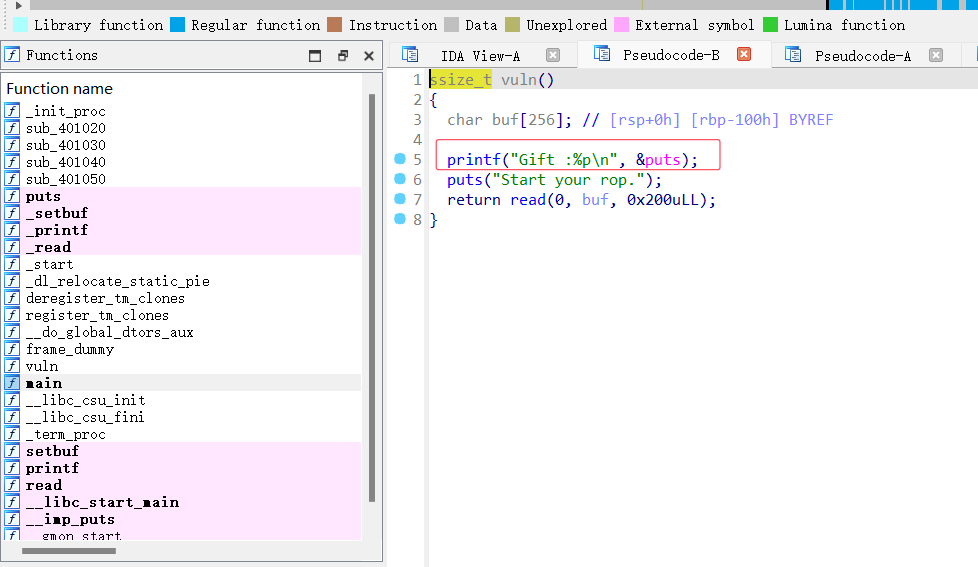Click the function icon beside vuln
Viewport: 978px width, 567px height.
(x=12, y=366)
